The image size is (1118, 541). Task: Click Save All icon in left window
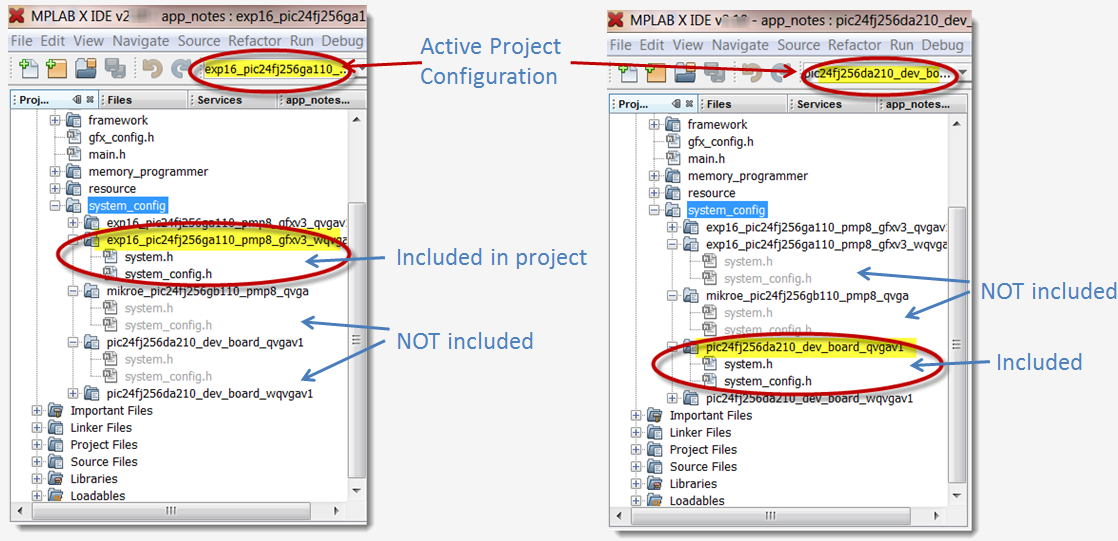(x=115, y=69)
